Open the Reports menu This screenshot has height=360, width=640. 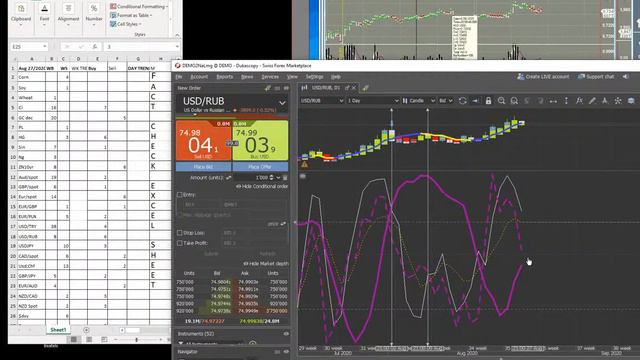(224, 77)
